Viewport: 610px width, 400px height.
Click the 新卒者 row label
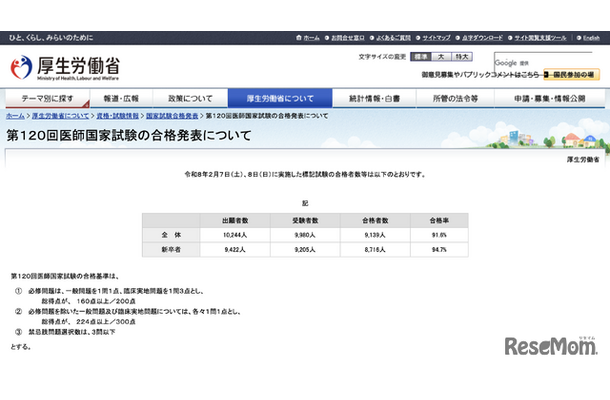171,249
